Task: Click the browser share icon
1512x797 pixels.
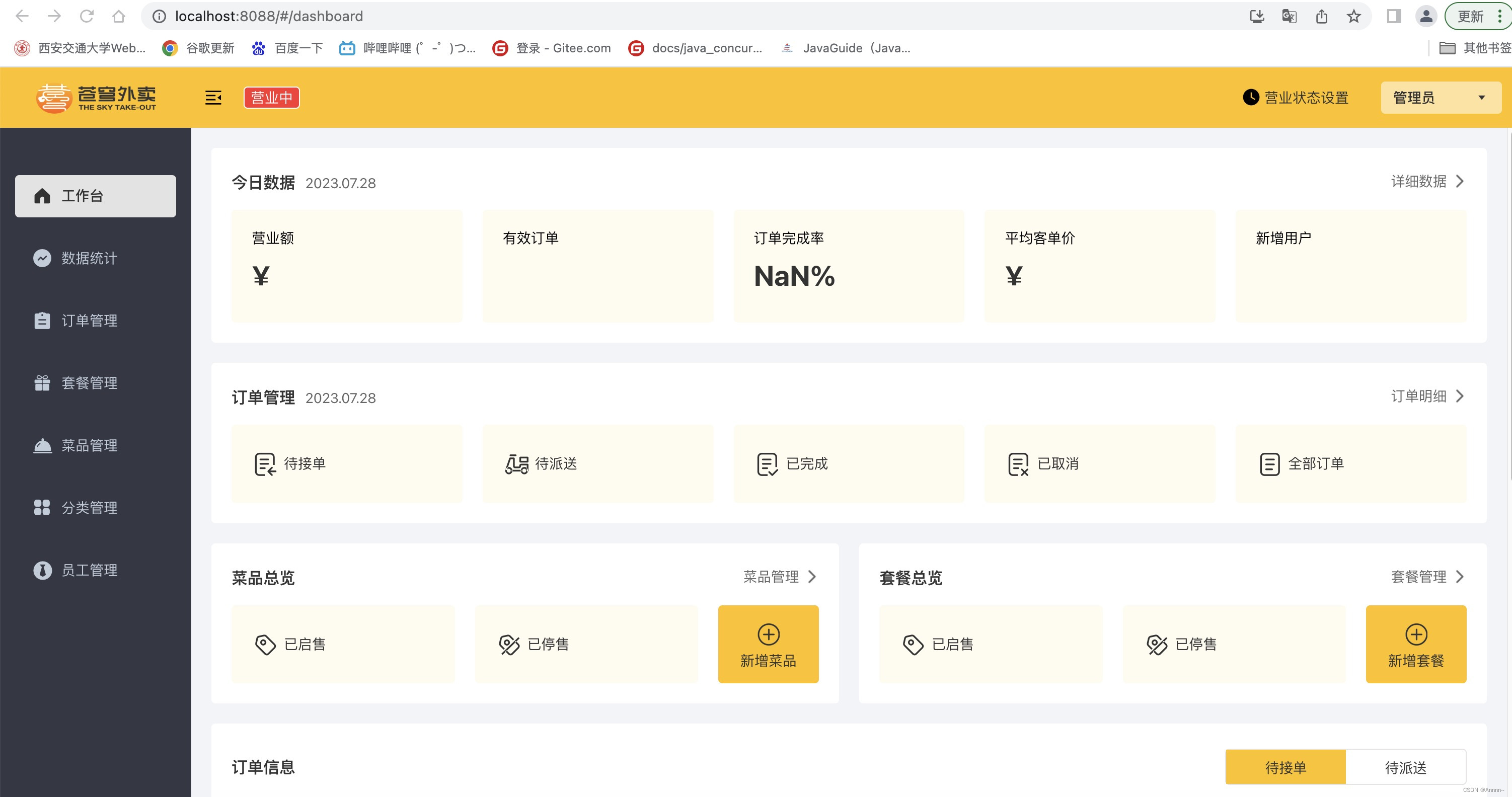Action: [x=1321, y=16]
